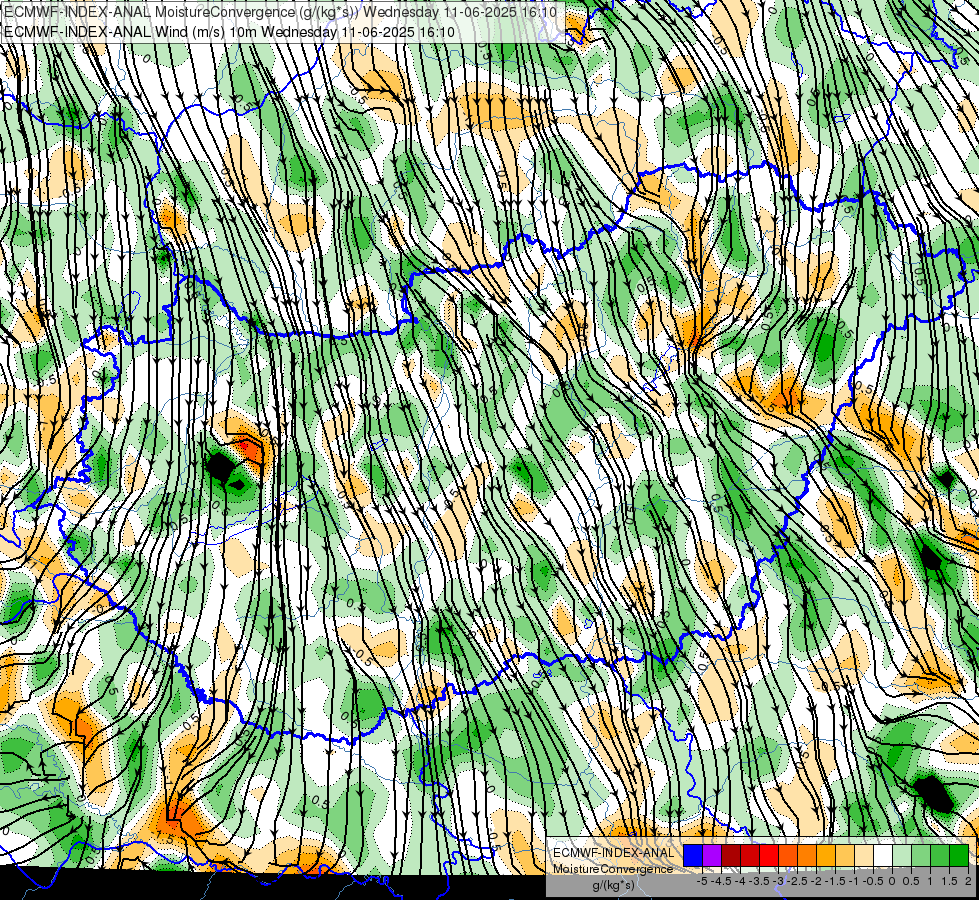Select the pale peach swatch between -1 and -0.5
This screenshot has height=900, width=979.
864,855
